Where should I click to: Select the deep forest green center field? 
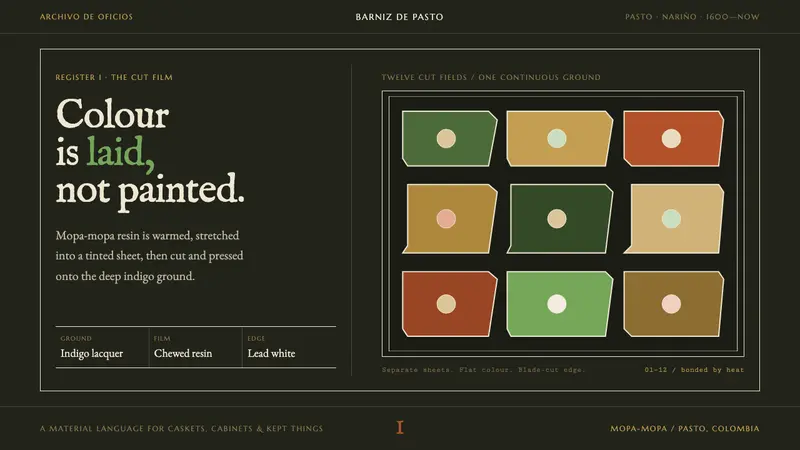pyautogui.click(x=560, y=219)
